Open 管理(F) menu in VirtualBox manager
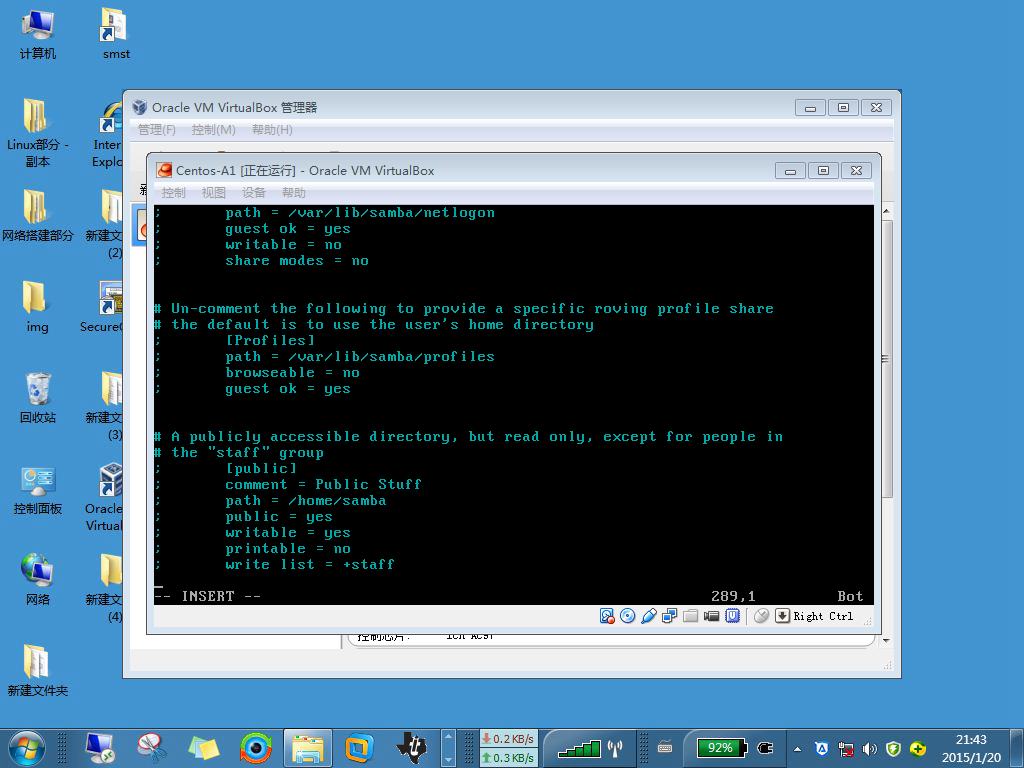The image size is (1024, 768). point(157,130)
